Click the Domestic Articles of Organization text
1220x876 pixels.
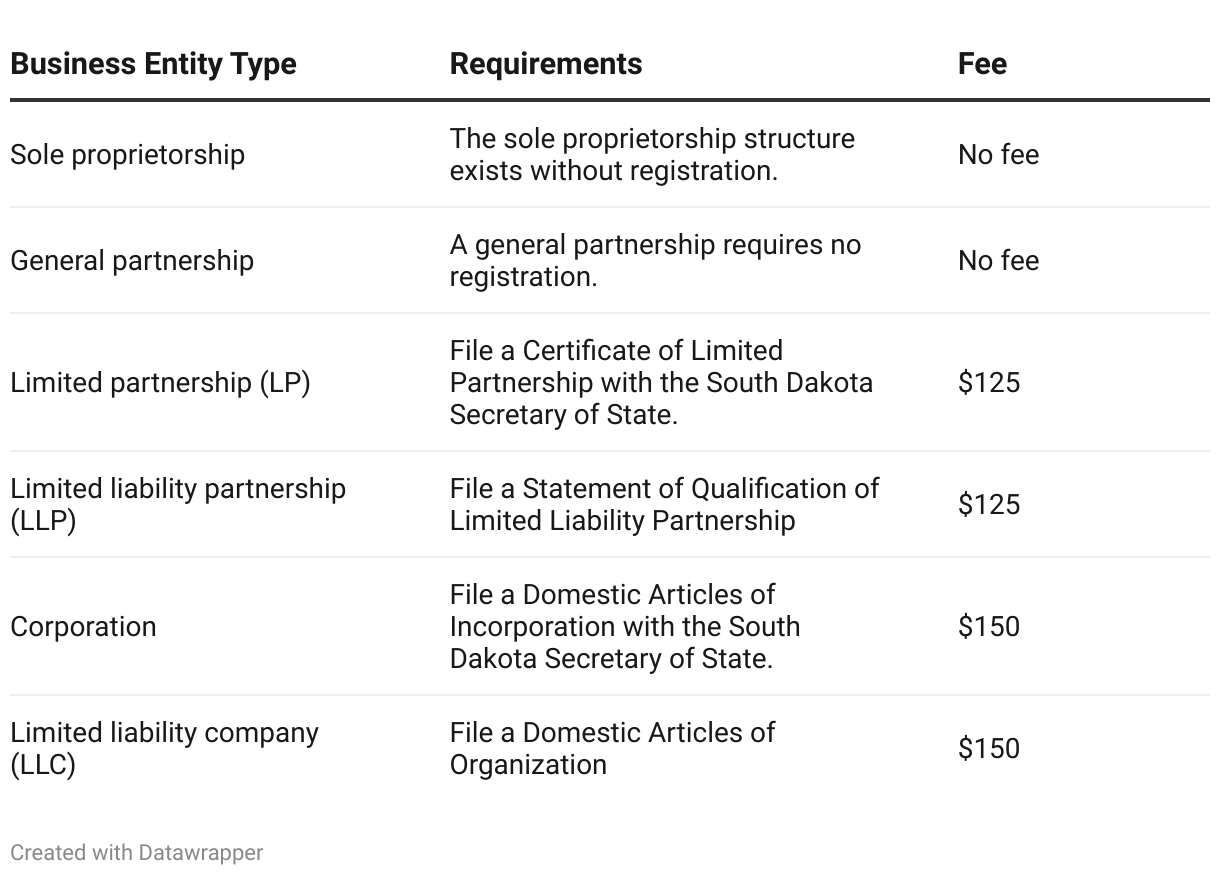click(x=612, y=748)
